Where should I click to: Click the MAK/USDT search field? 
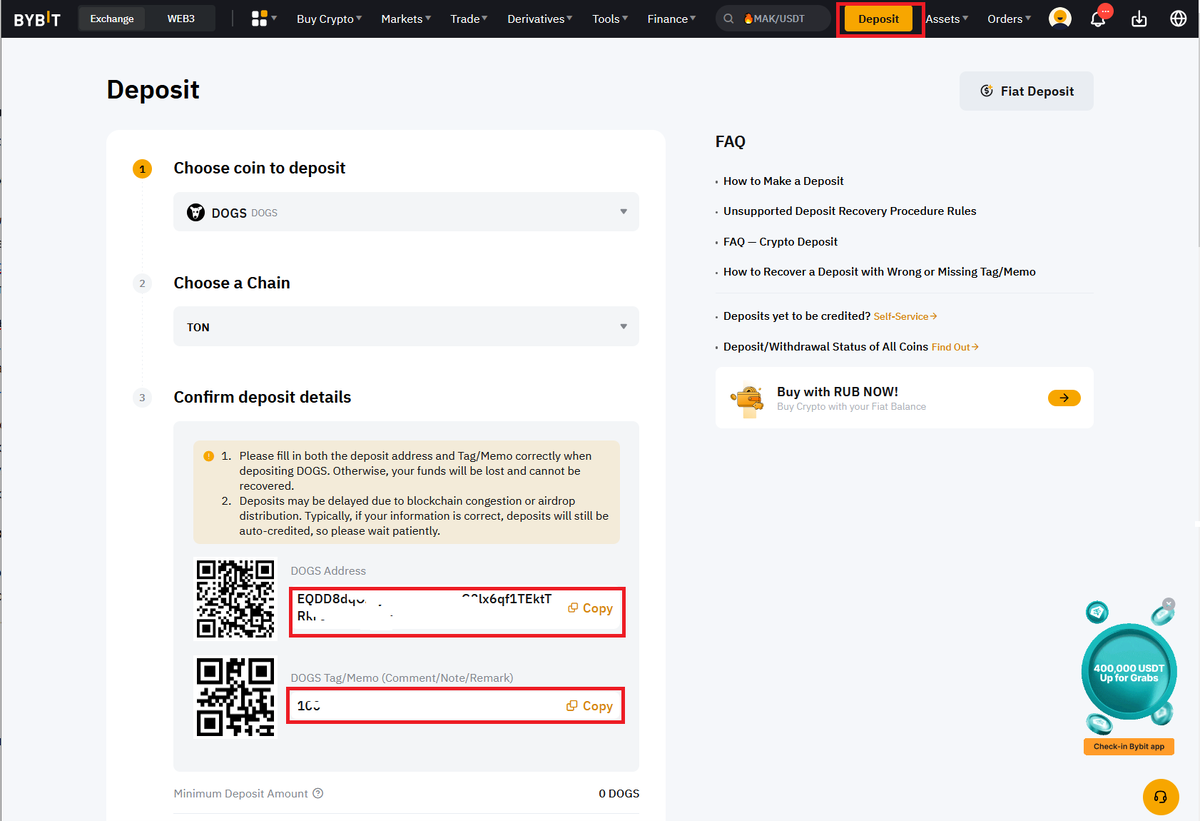773,19
